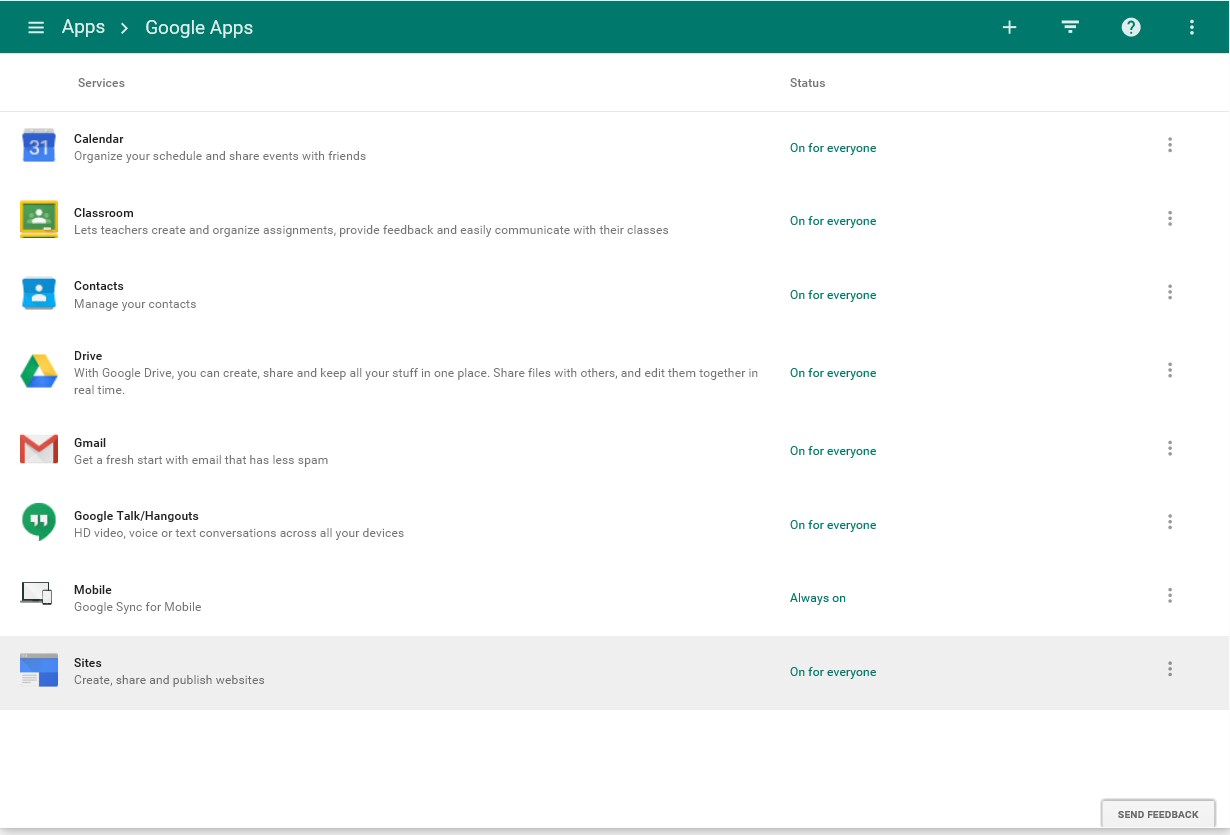Click the Sites app icon

[39, 670]
